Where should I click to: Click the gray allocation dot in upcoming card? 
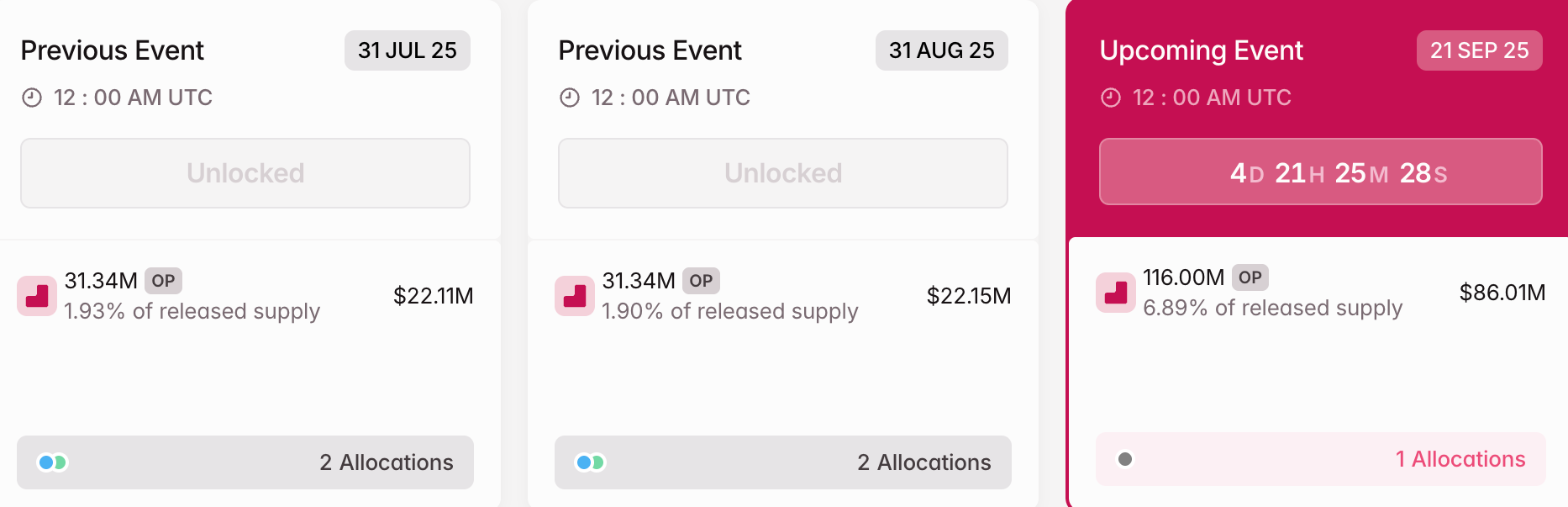(1125, 459)
